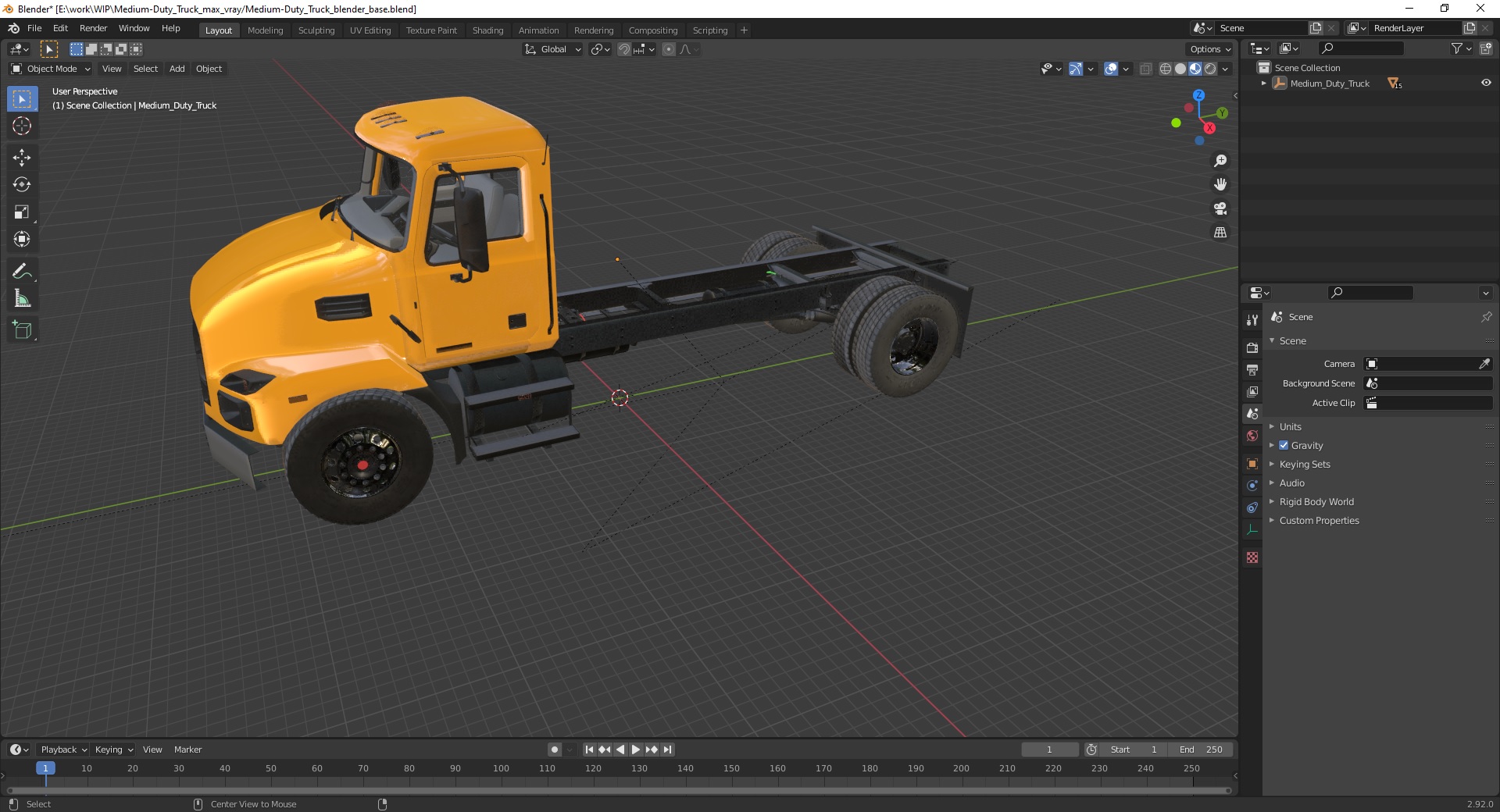Choose the Measure tool
The width and height of the screenshot is (1500, 812).
click(22, 299)
